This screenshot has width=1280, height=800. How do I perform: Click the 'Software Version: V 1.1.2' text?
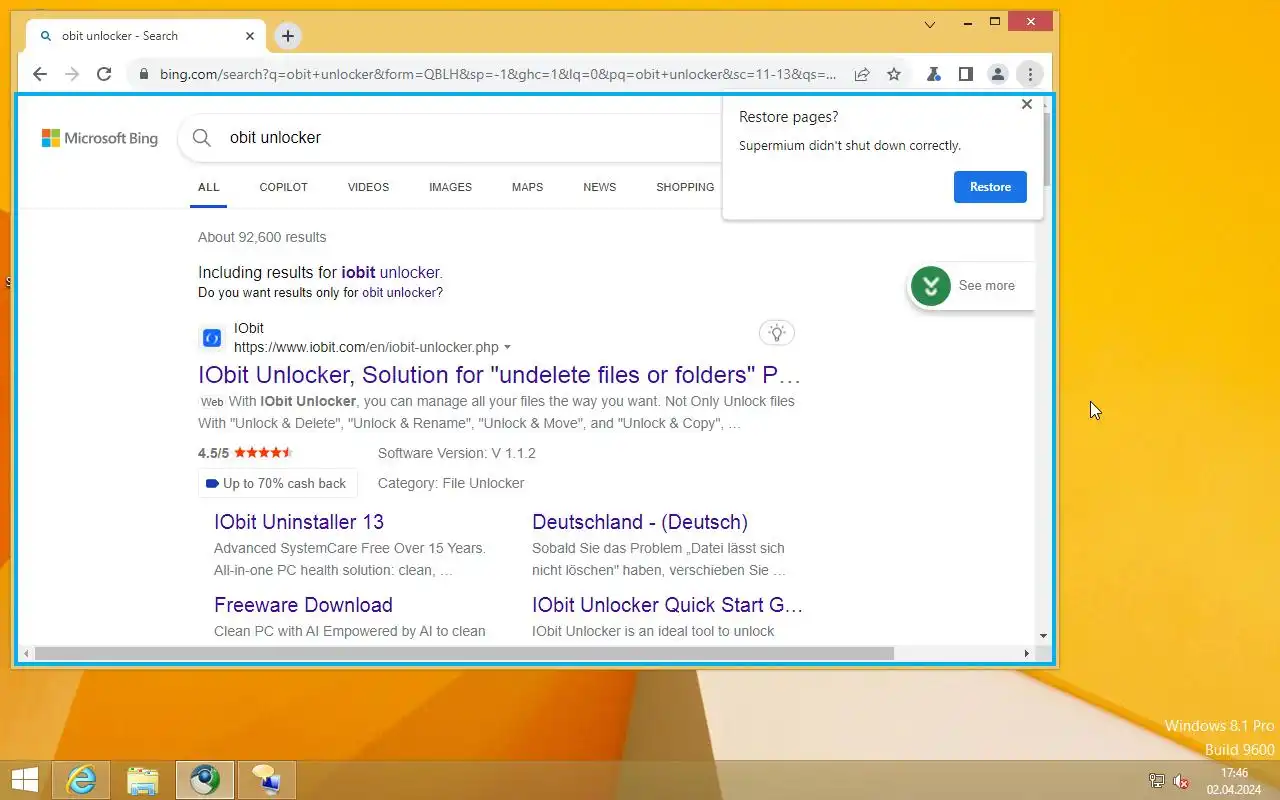[x=457, y=453]
